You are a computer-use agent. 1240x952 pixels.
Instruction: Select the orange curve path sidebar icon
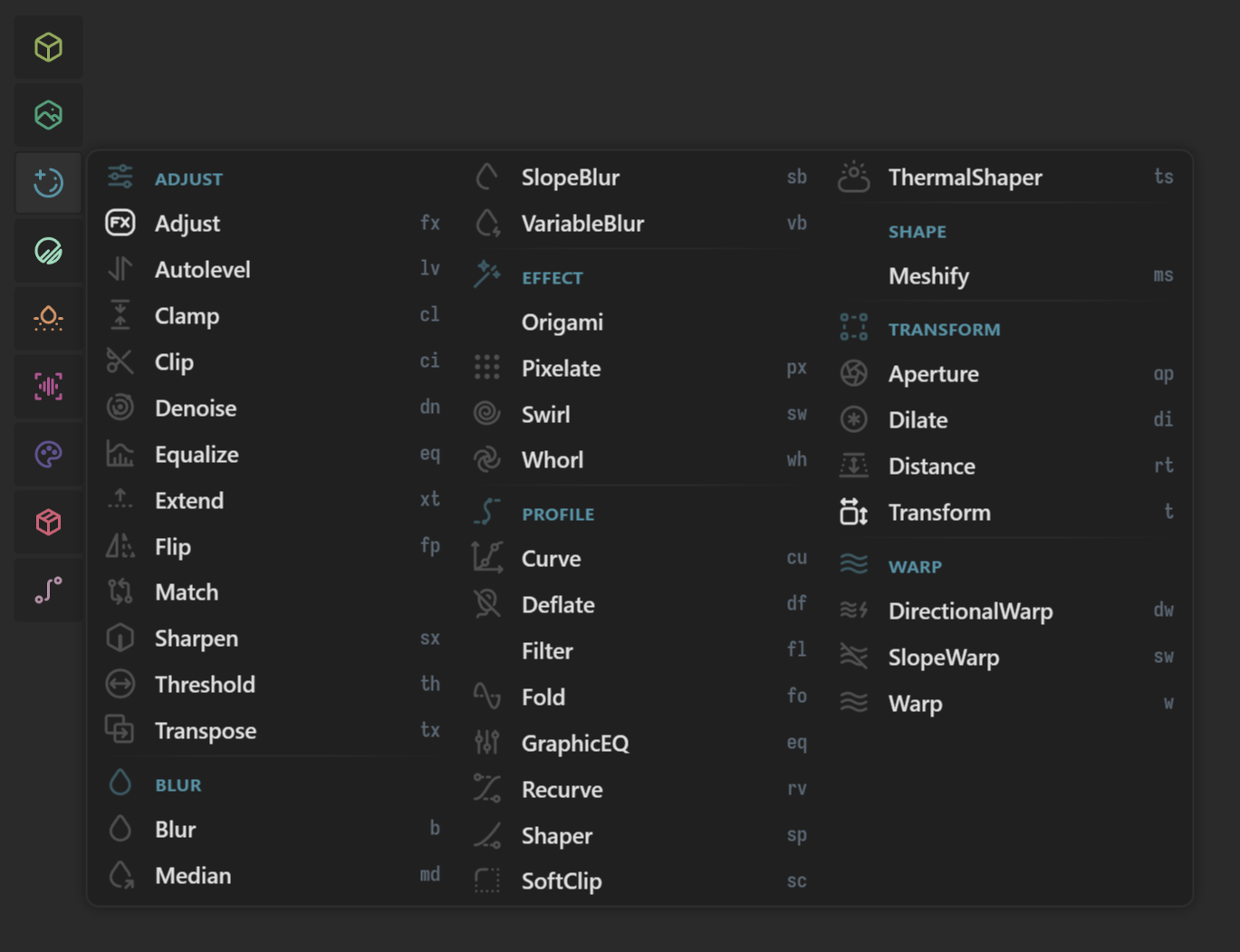coord(48,590)
